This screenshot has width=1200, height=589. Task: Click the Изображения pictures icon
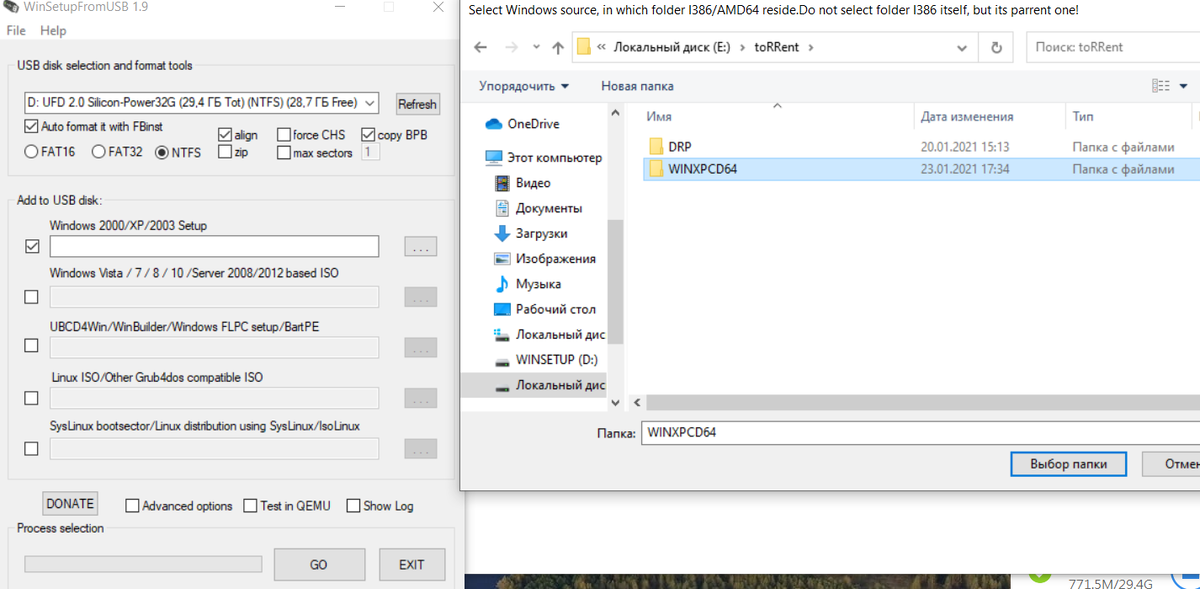tap(503, 258)
